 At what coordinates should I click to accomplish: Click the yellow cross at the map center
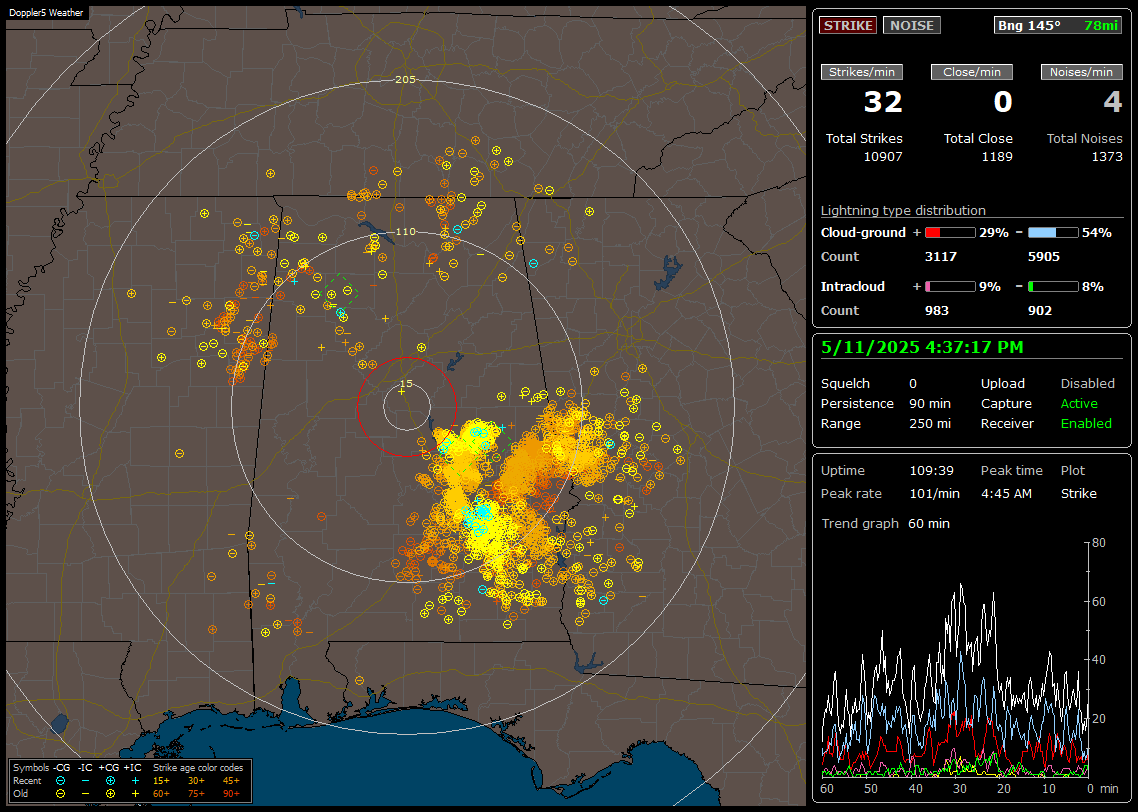401,392
